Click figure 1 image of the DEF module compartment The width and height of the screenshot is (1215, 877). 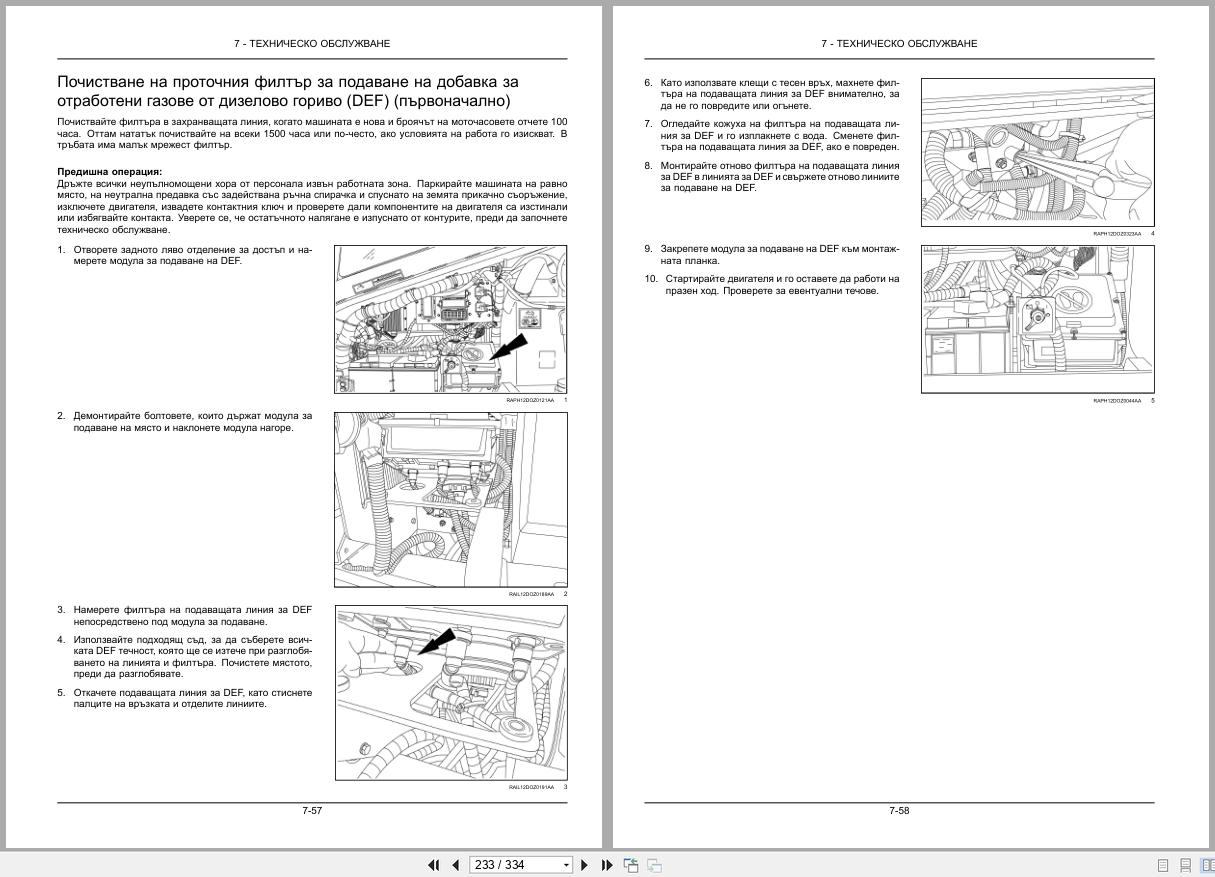(x=450, y=319)
